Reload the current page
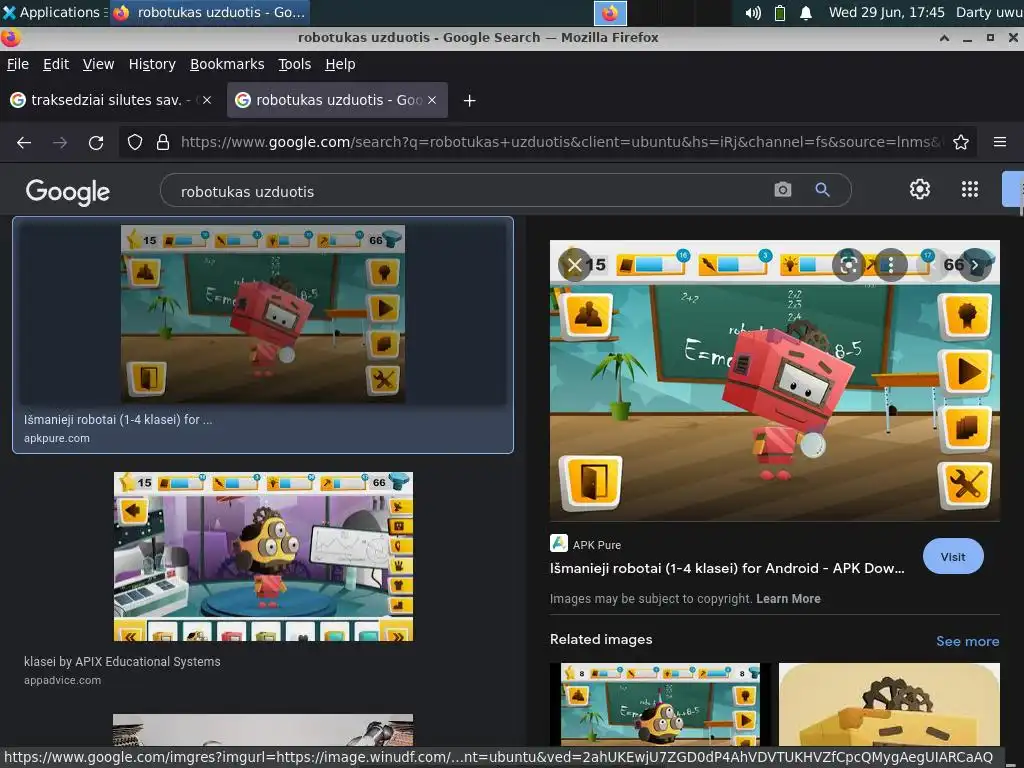 click(x=96, y=142)
